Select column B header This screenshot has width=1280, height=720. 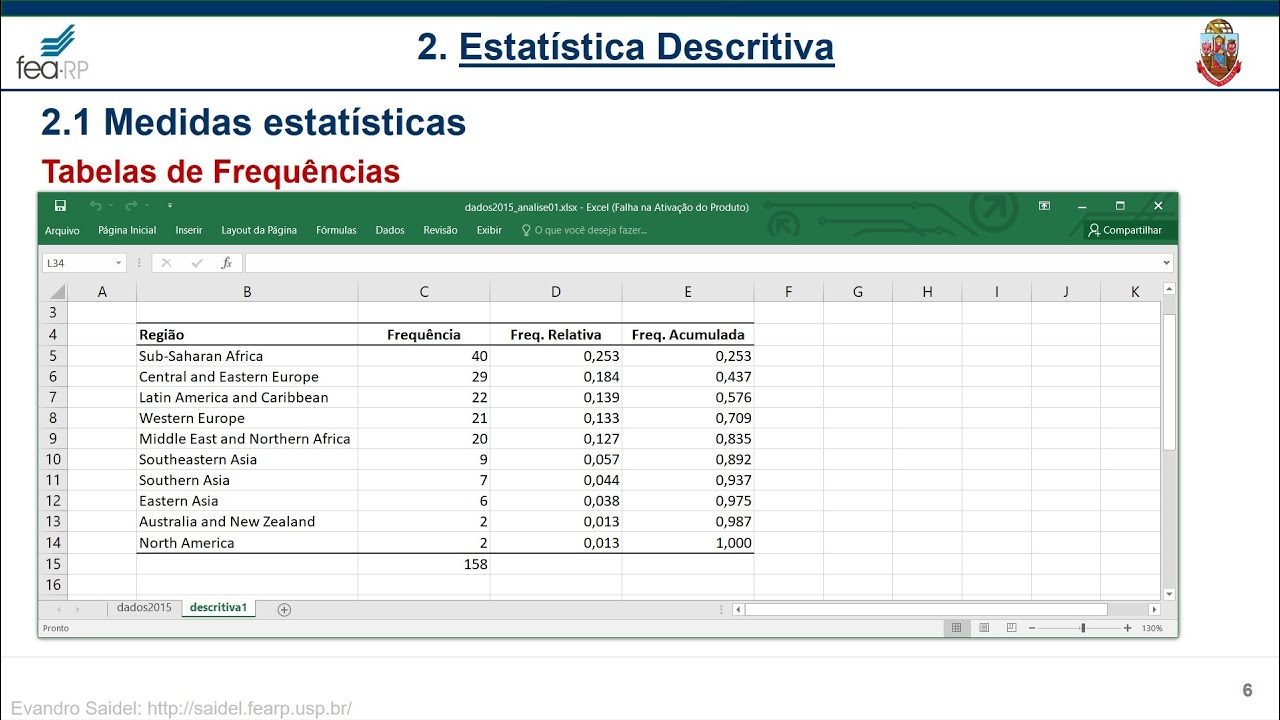(x=247, y=292)
